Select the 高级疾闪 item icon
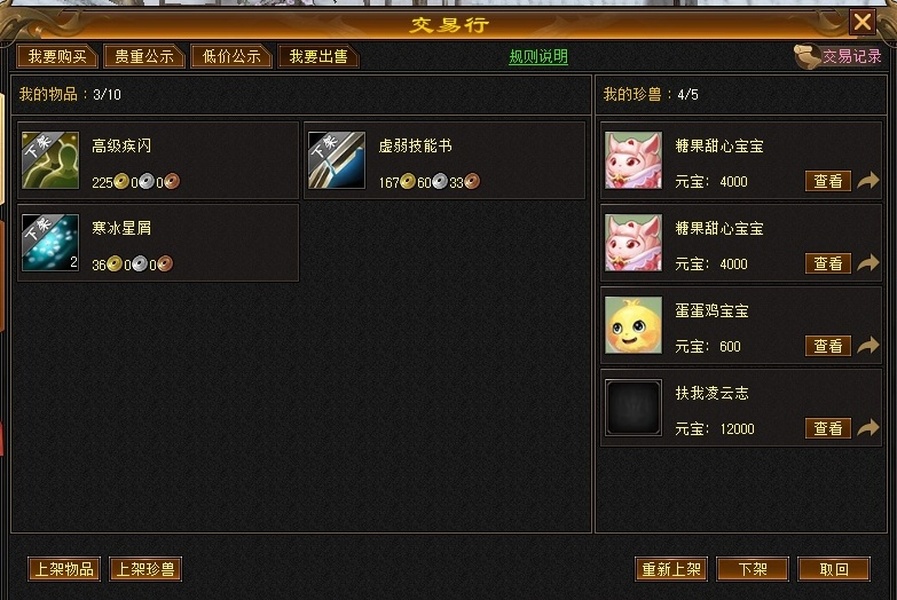897x600 pixels. (x=50, y=160)
